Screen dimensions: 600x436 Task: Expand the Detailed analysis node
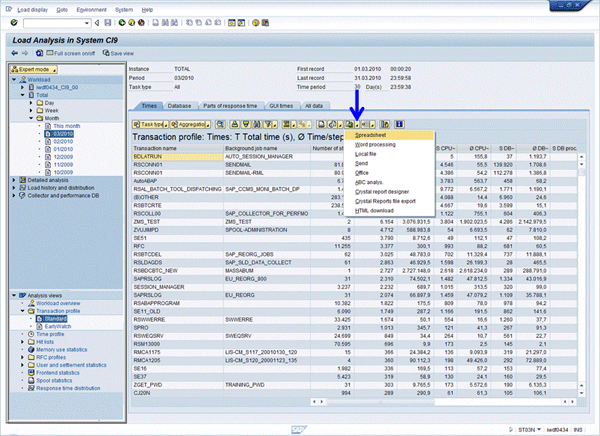point(14,180)
